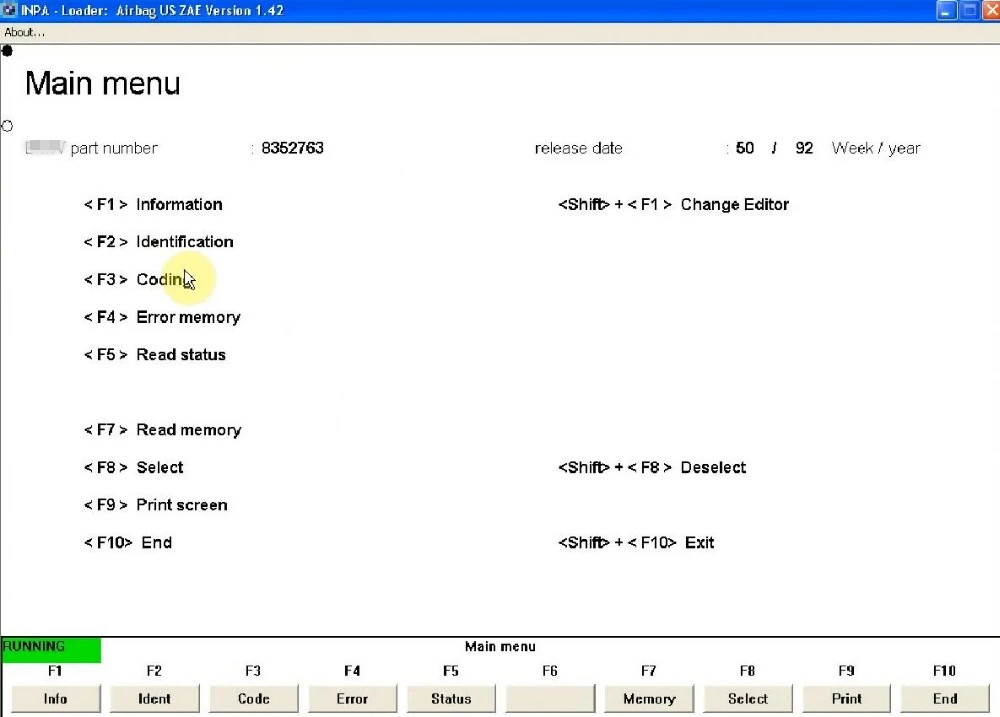The image size is (1000, 717).
Task: Select the <F7> Read memory line
Action: coord(163,430)
